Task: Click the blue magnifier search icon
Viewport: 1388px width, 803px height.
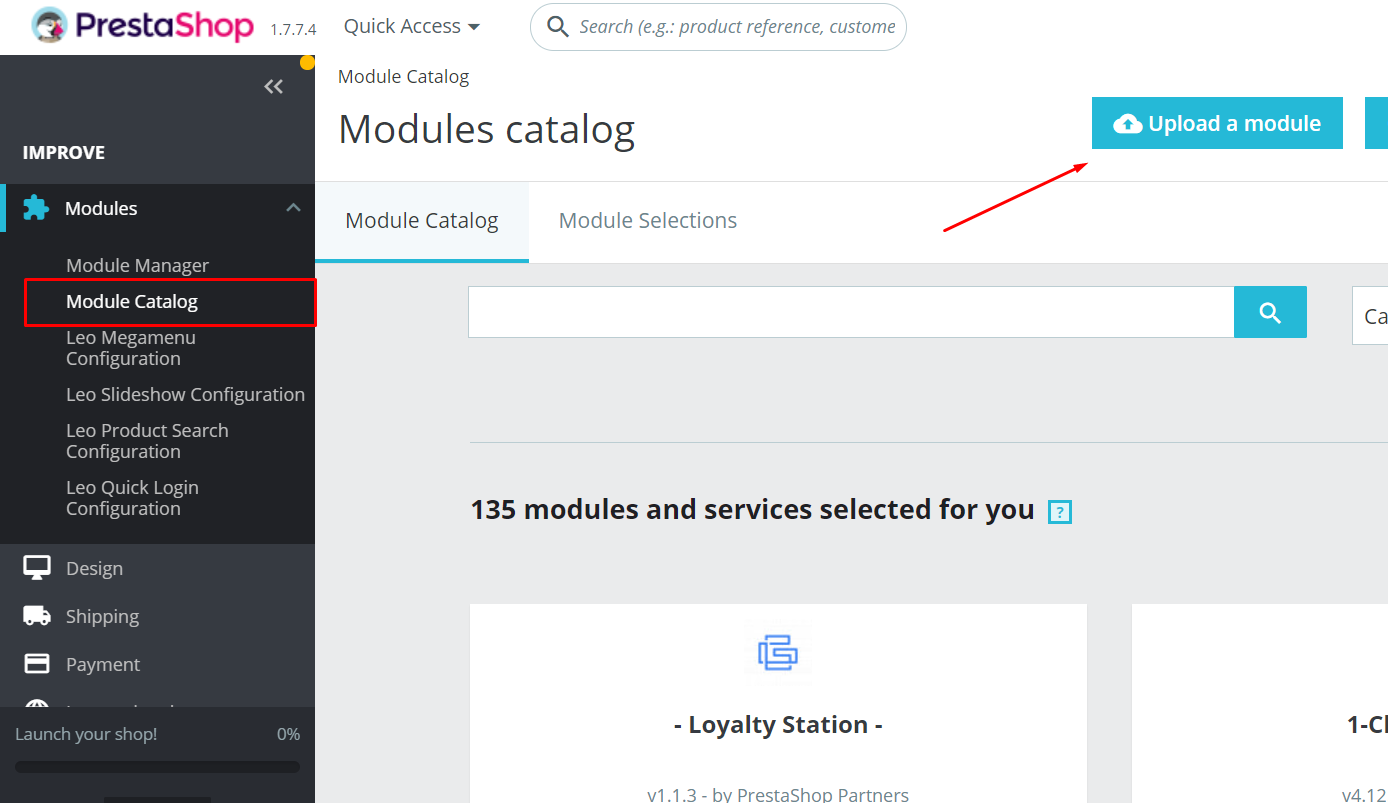Action: tap(1270, 312)
